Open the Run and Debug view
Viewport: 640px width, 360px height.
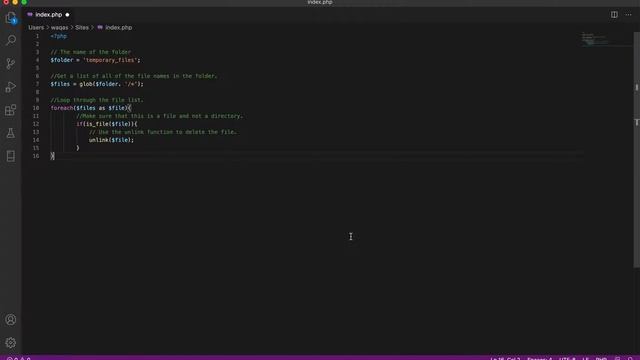tap(11, 87)
